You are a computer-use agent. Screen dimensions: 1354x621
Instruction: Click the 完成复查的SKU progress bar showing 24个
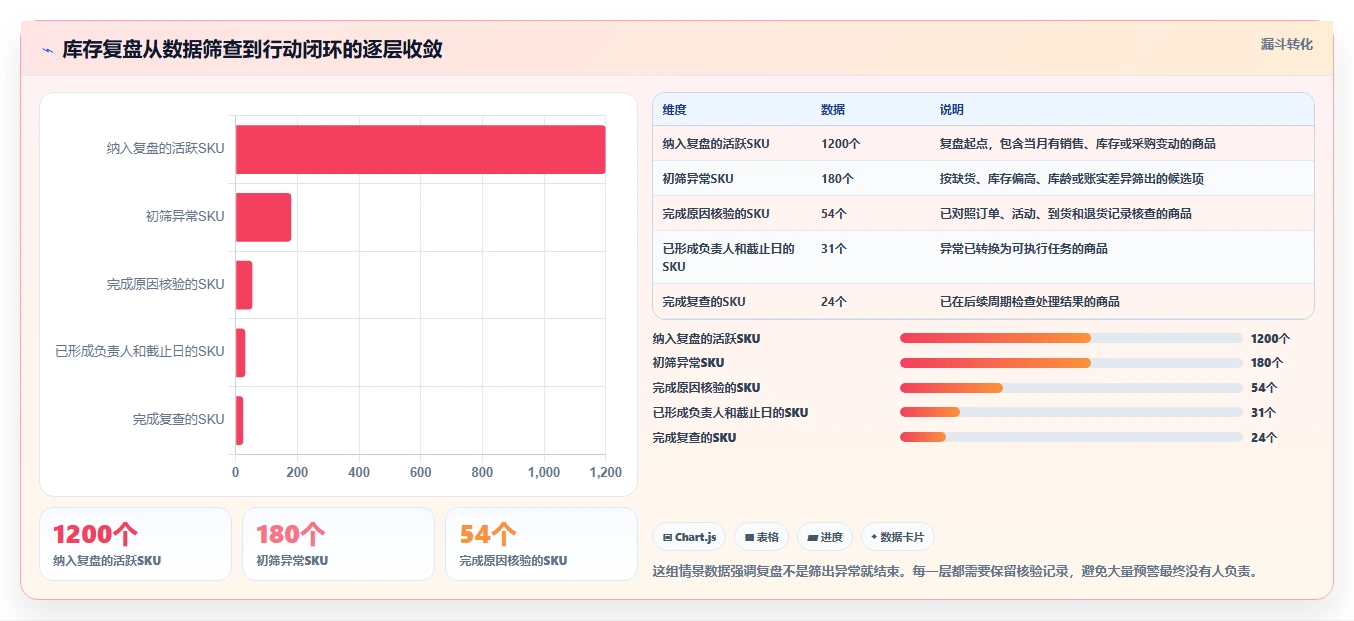[1071, 437]
